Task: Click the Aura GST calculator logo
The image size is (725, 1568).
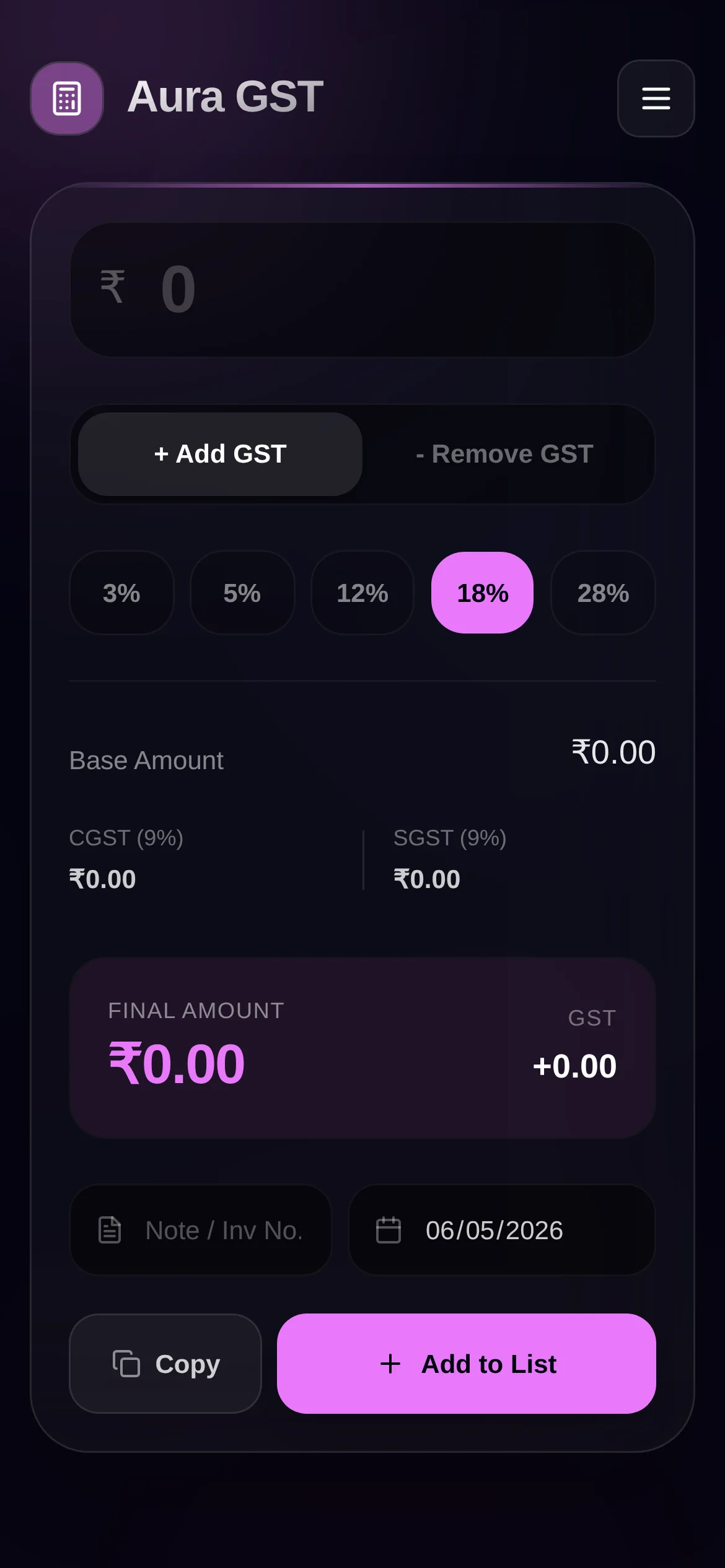Action: click(67, 98)
